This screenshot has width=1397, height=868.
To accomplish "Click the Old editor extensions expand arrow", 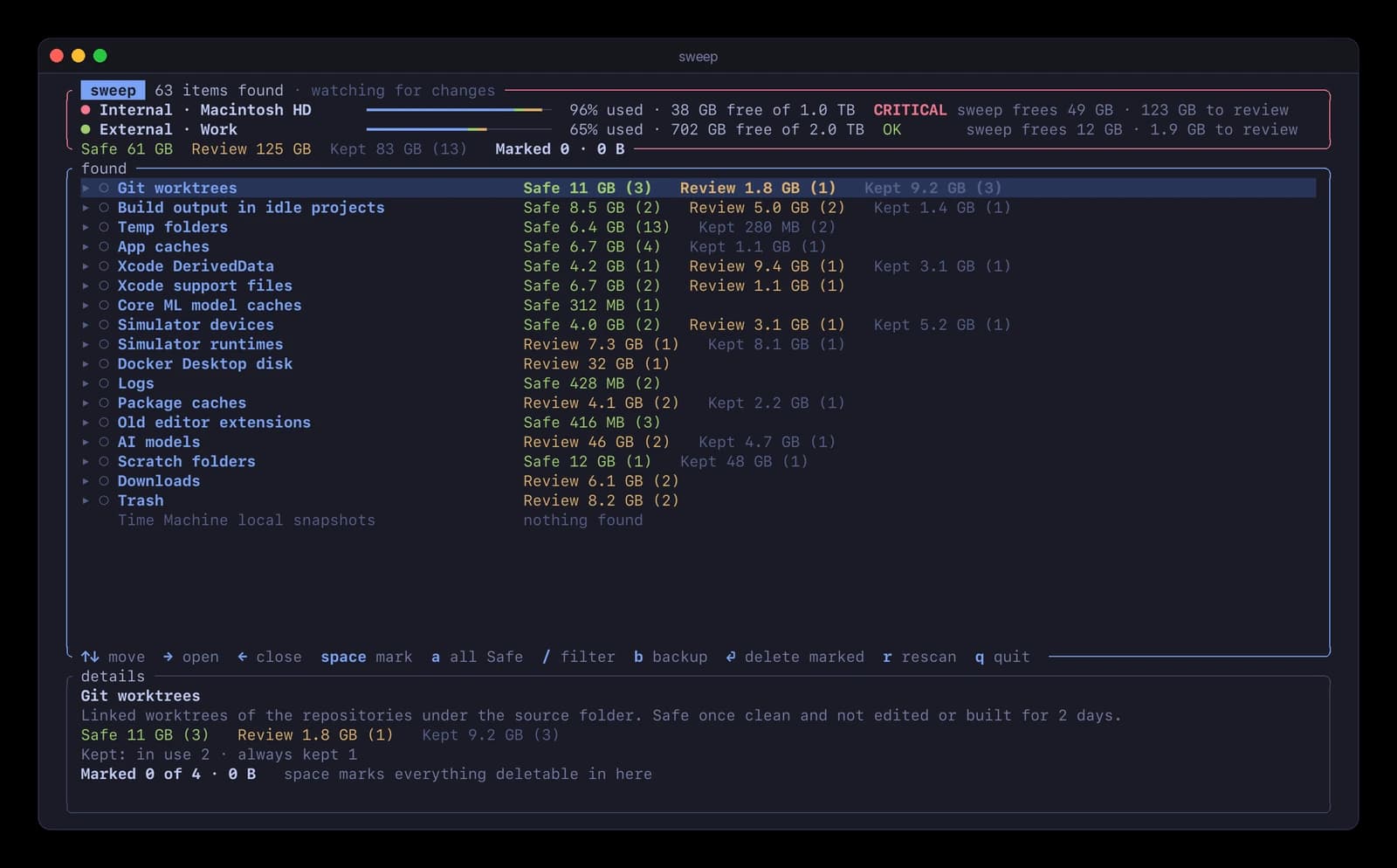I will (x=86, y=423).
